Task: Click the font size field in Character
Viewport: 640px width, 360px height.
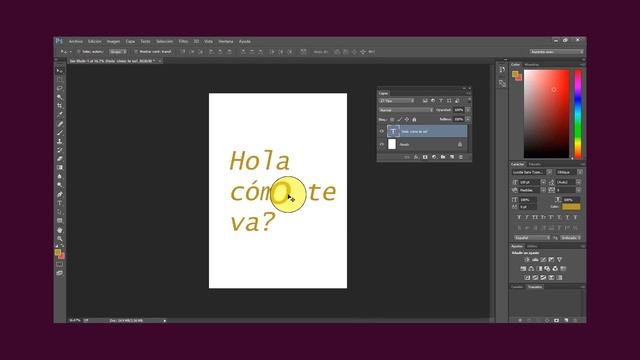Action: 529,182
